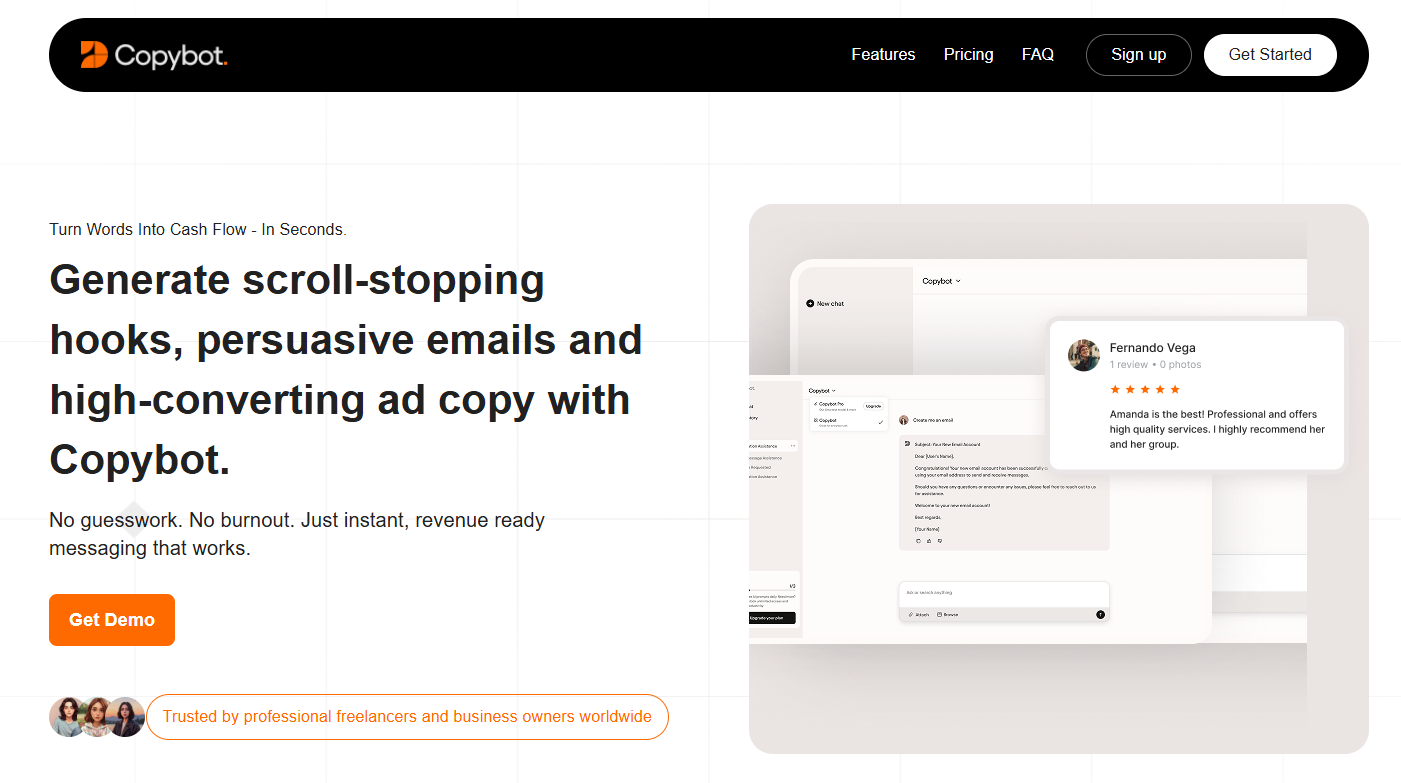Click Fernando Vega's profile photo in review card
Screen dimensions: 1401x783
(x=1084, y=355)
